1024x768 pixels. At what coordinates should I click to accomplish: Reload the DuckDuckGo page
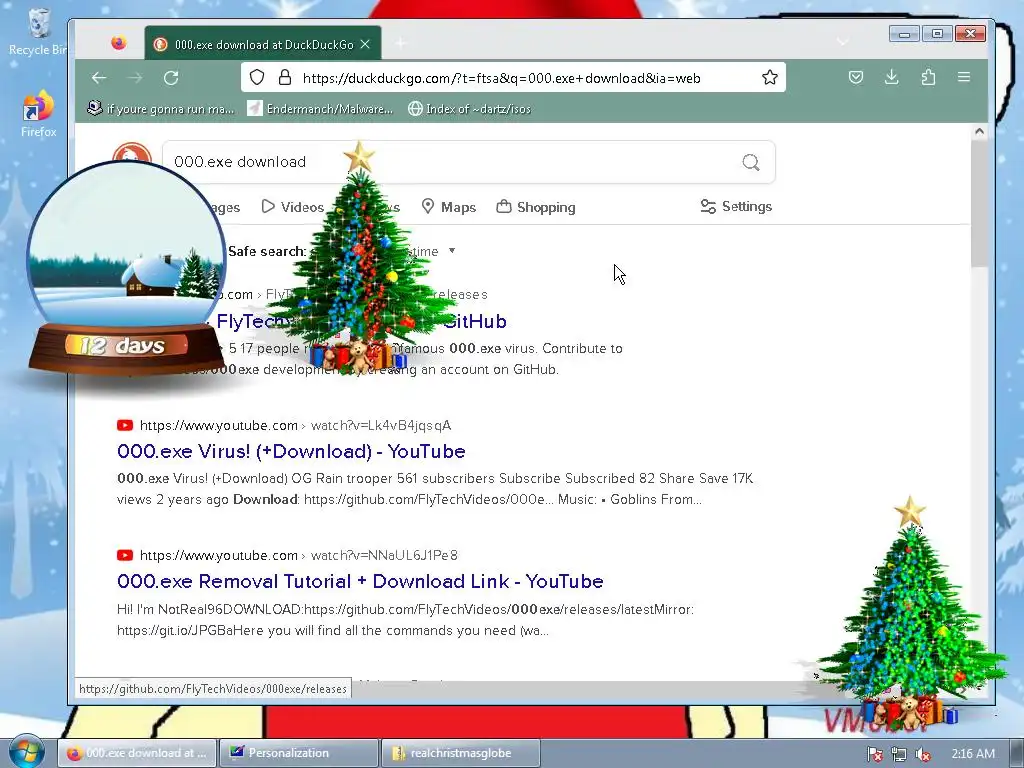tap(171, 78)
